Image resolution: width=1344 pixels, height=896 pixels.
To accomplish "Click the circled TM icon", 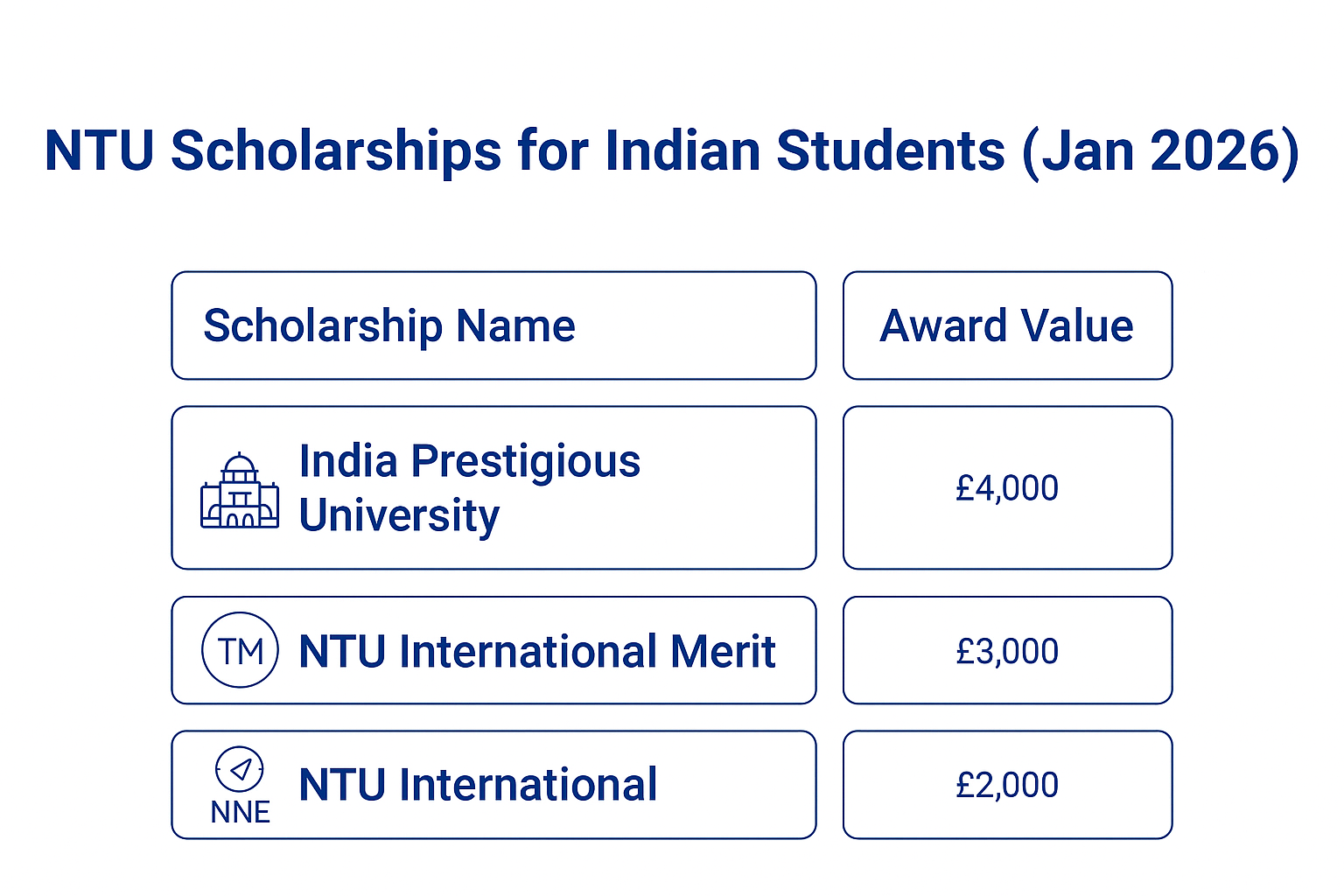I will [x=240, y=650].
